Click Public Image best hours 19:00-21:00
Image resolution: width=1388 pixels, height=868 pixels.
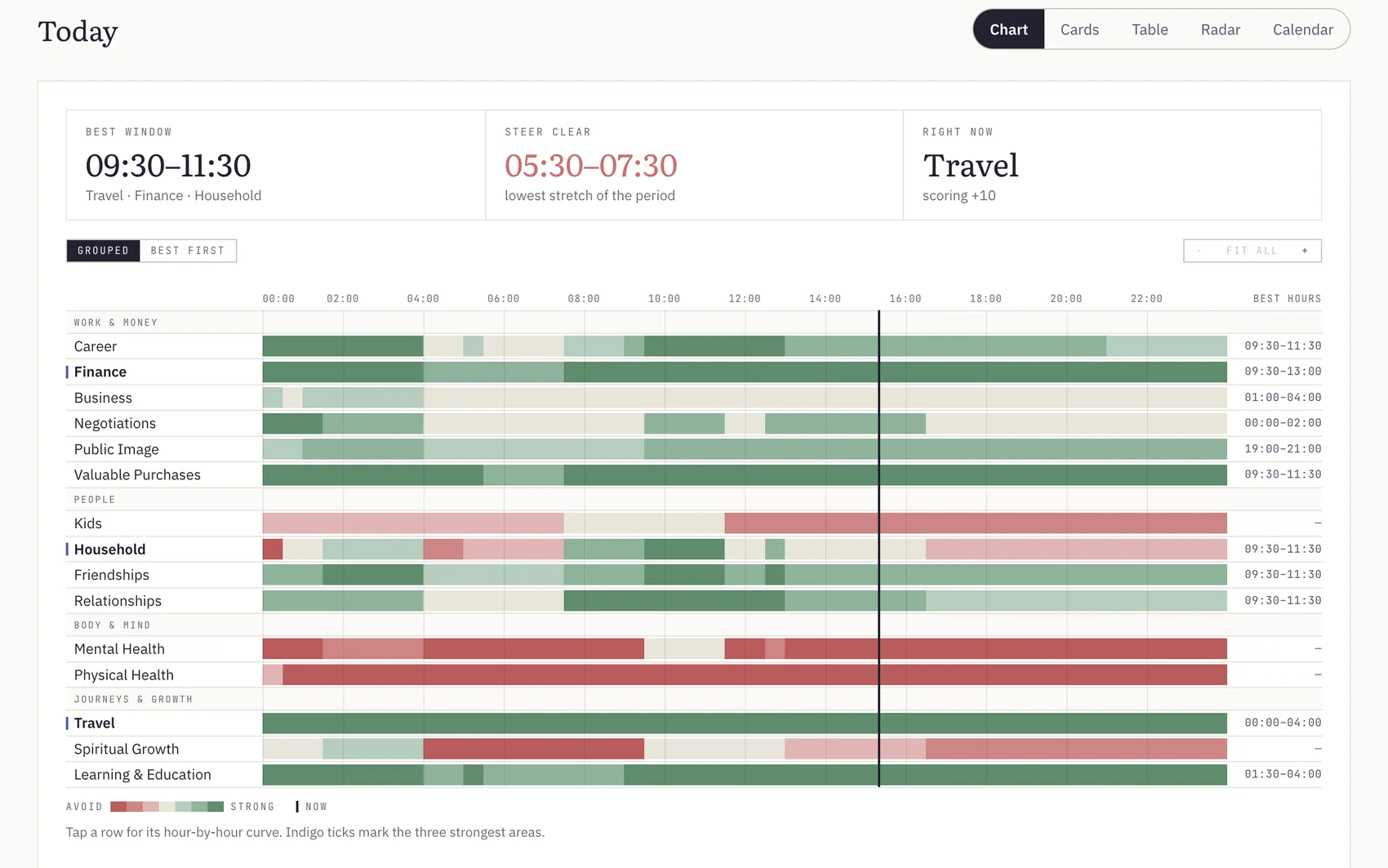point(1283,449)
